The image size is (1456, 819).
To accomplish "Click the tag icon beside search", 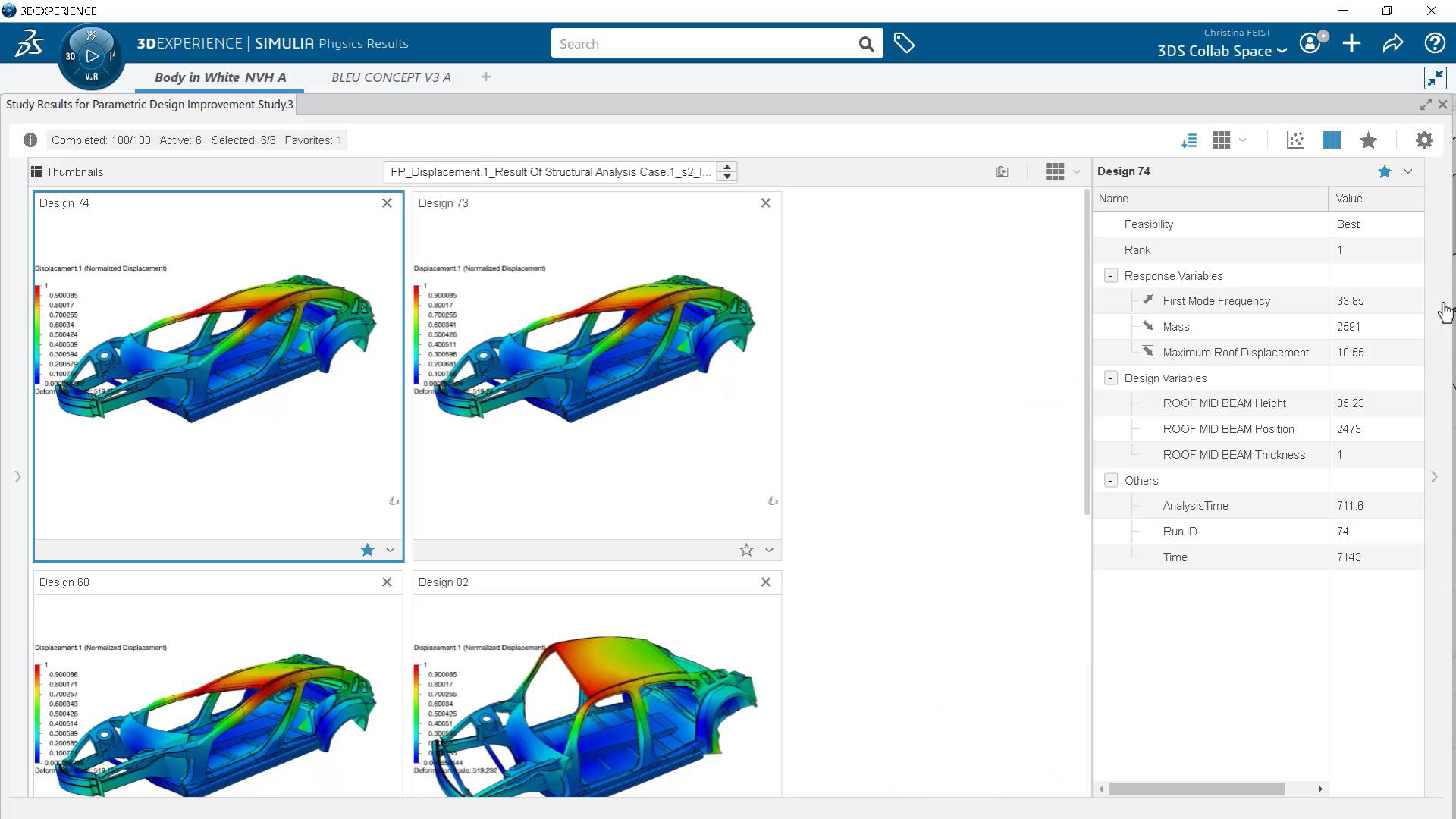I will pos(904,43).
